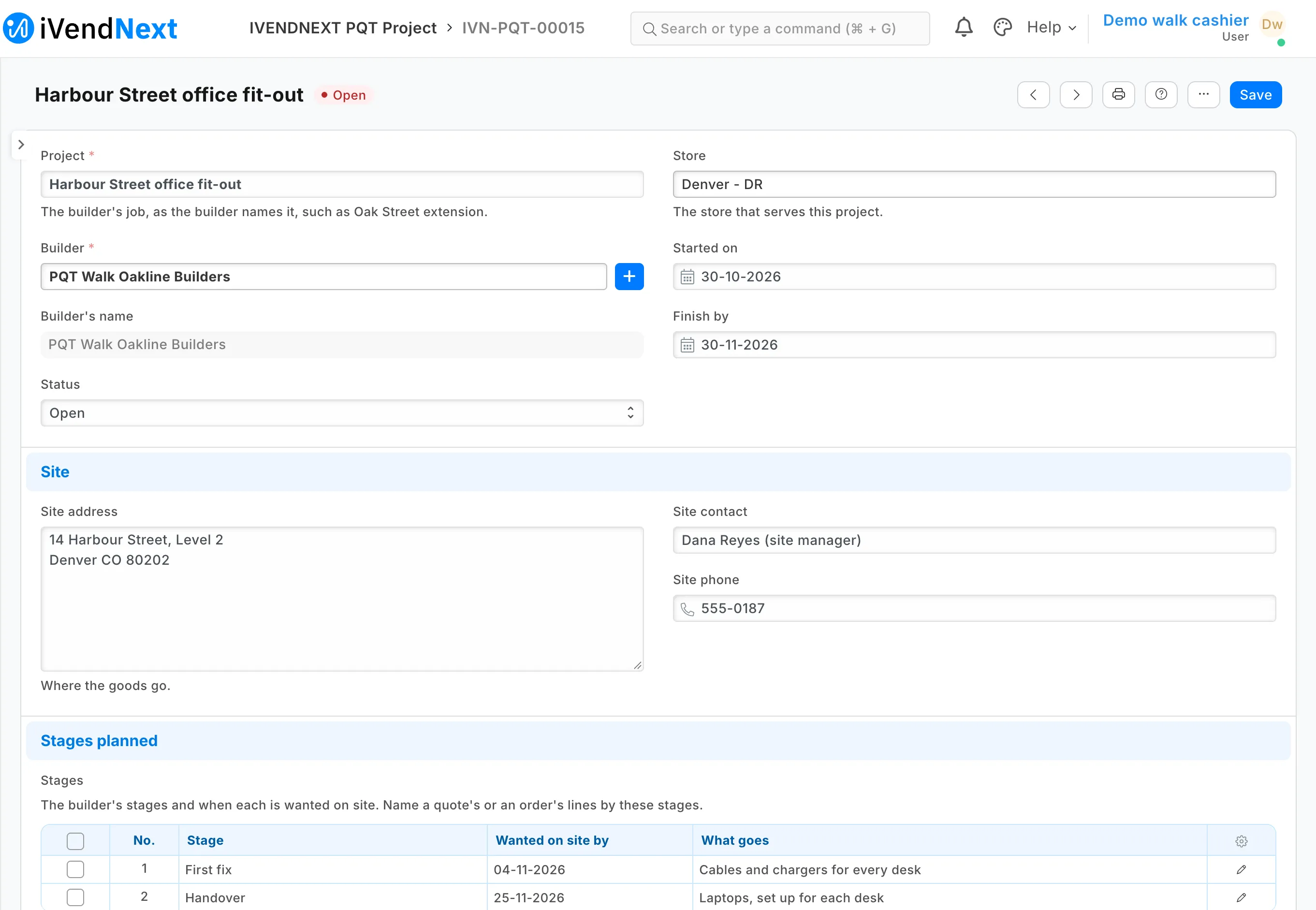
Task: Click the question mark help icon
Action: pos(1160,95)
